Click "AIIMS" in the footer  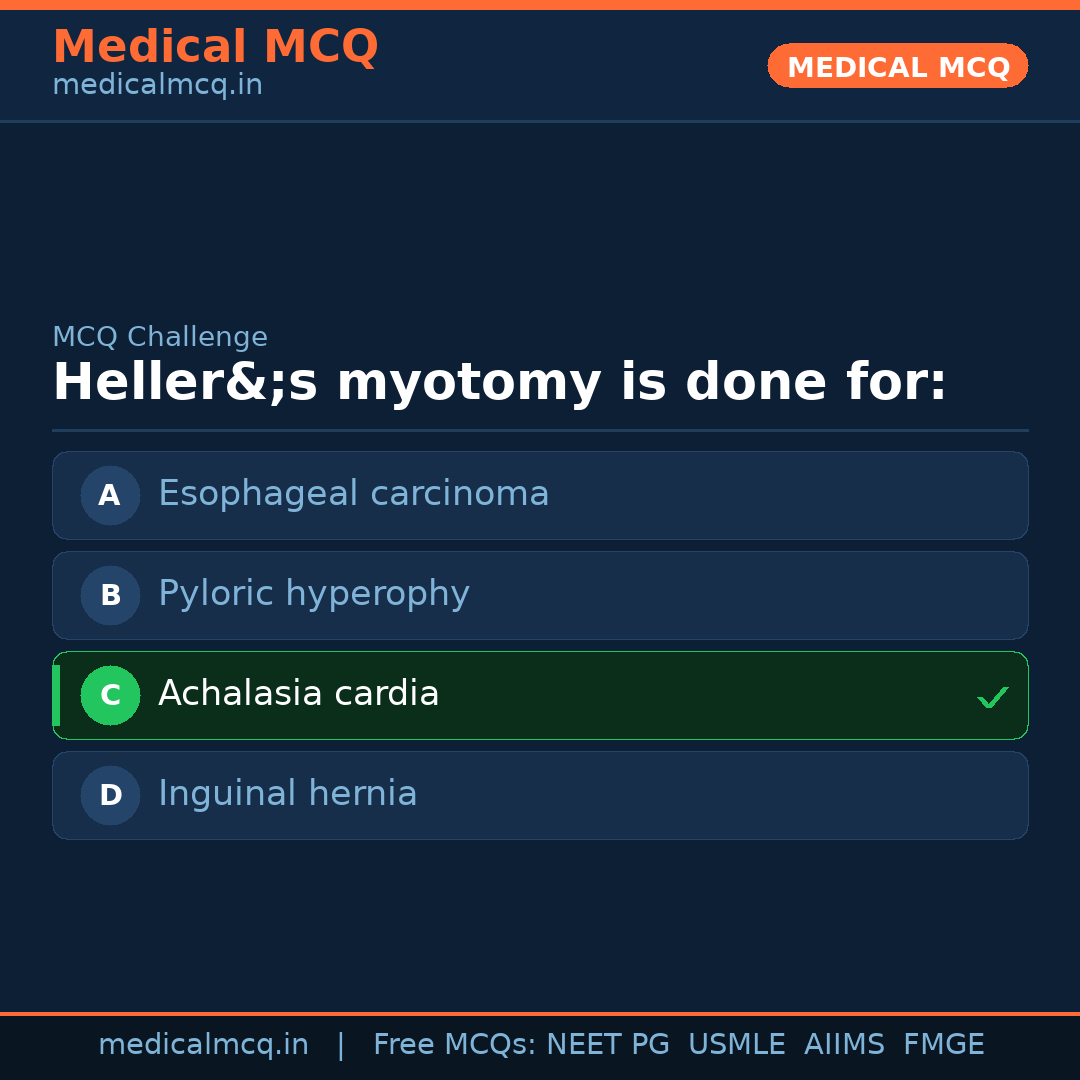click(844, 1045)
